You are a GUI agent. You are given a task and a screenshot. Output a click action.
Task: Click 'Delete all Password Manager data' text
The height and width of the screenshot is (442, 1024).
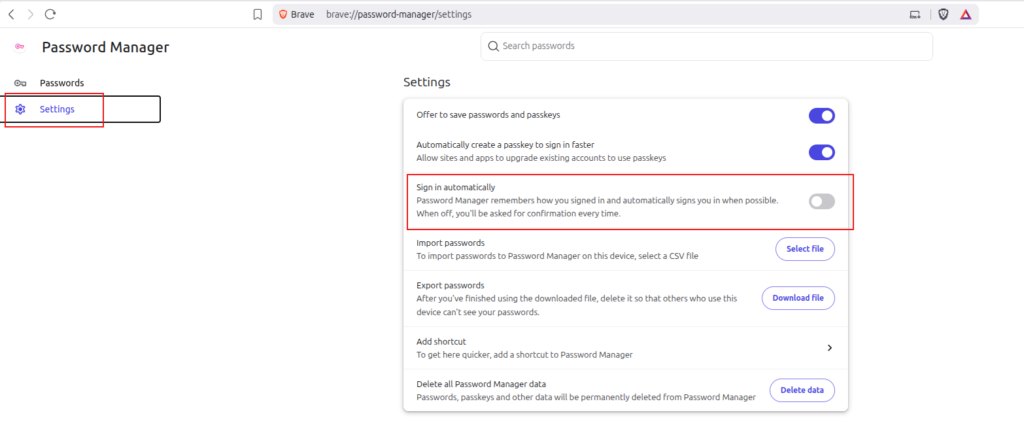481,384
